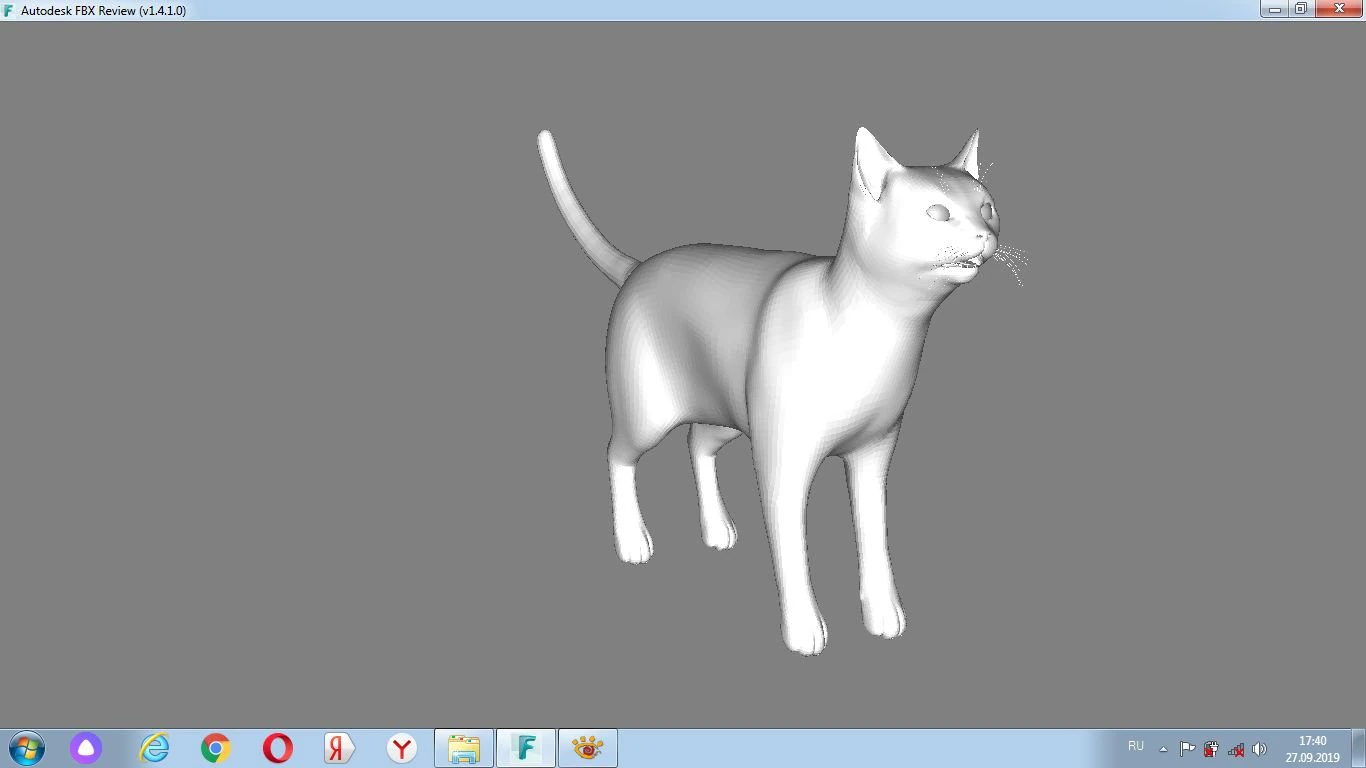The image size is (1366, 768).
Task: Launch the purple Alice assistant icon
Action: (86, 748)
